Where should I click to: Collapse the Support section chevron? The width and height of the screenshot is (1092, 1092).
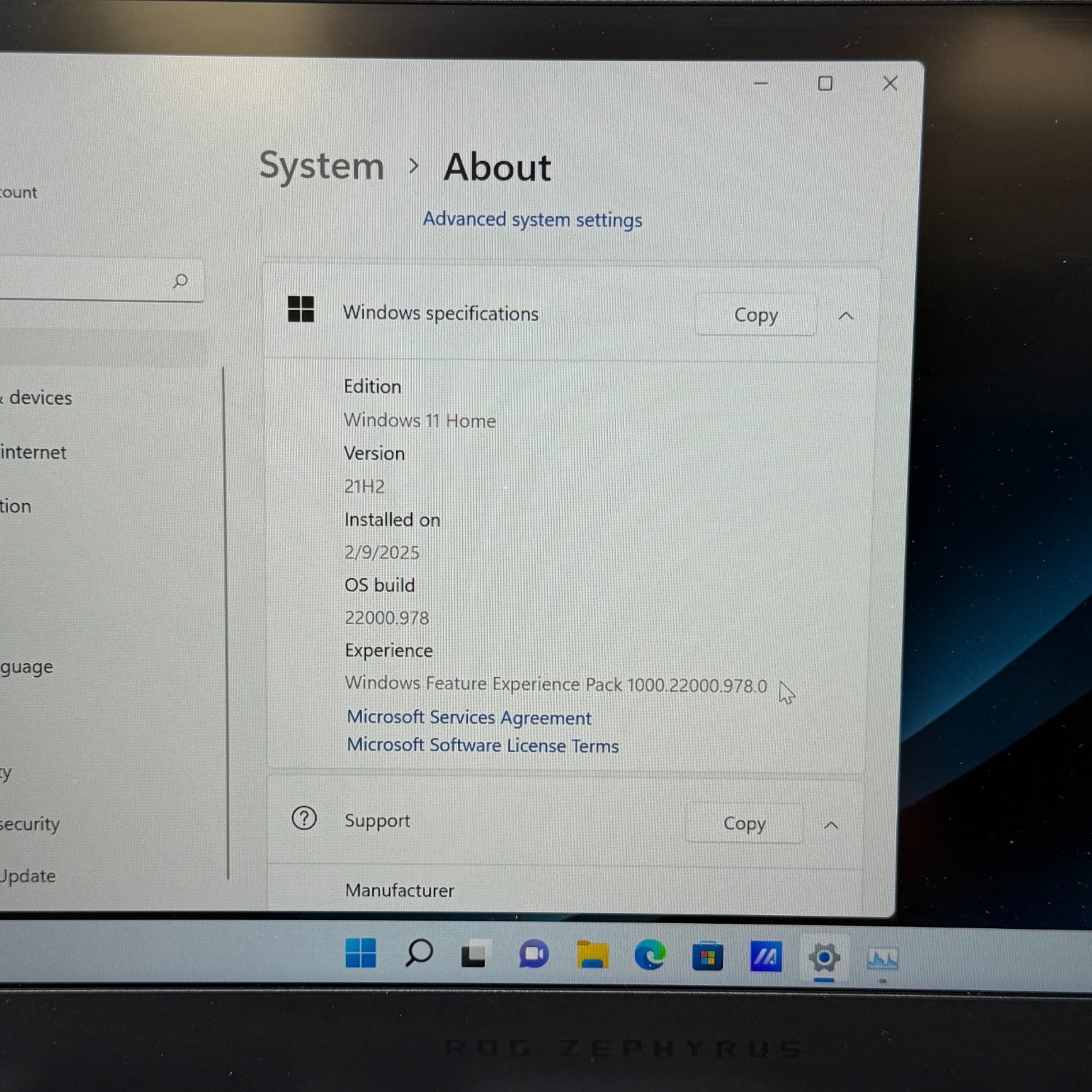pyautogui.click(x=831, y=825)
